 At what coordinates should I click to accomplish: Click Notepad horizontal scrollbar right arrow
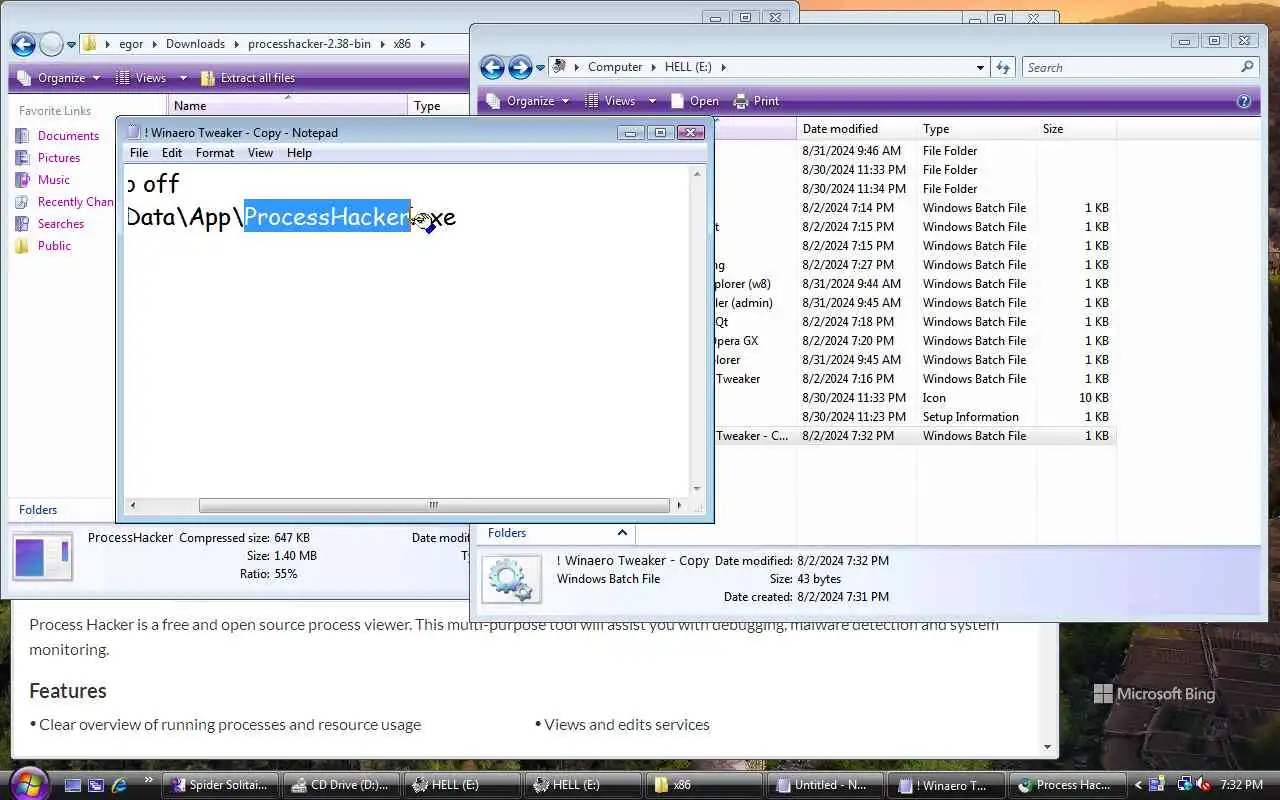681,505
